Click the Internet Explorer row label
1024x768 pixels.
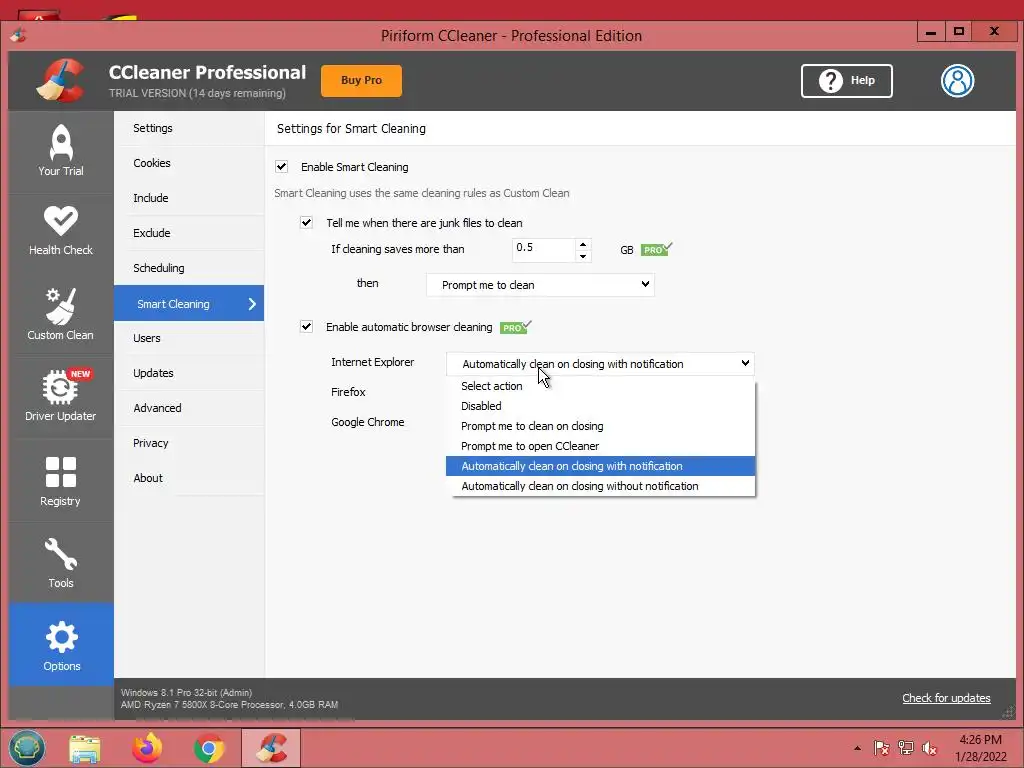pos(372,362)
